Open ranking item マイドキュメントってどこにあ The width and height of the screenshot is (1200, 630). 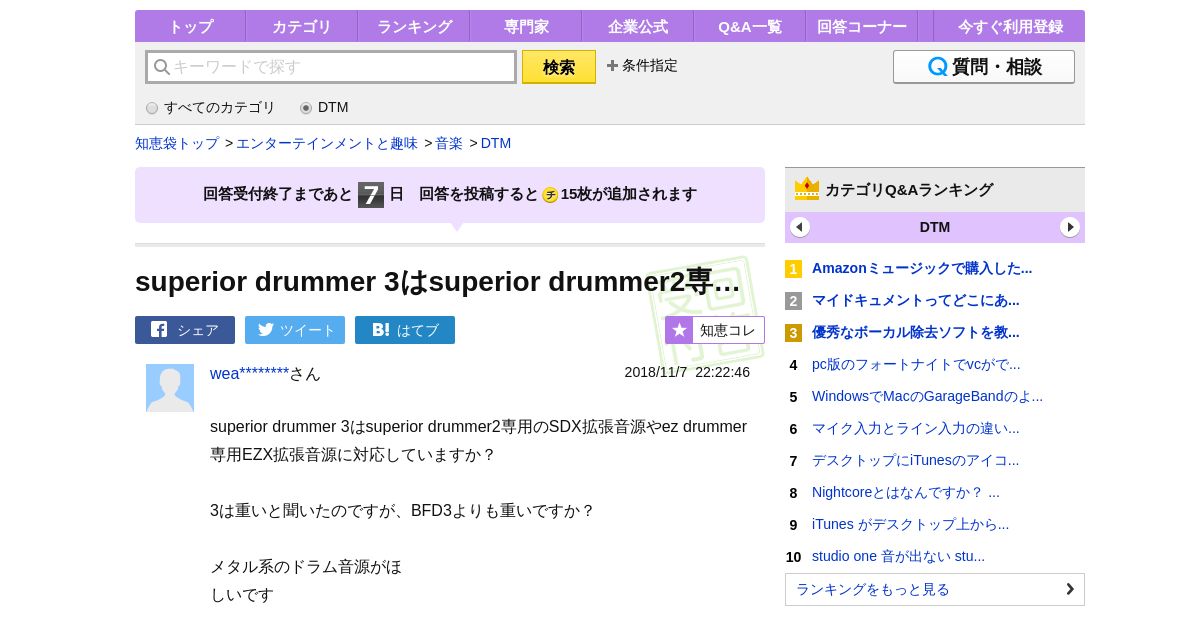tap(916, 300)
